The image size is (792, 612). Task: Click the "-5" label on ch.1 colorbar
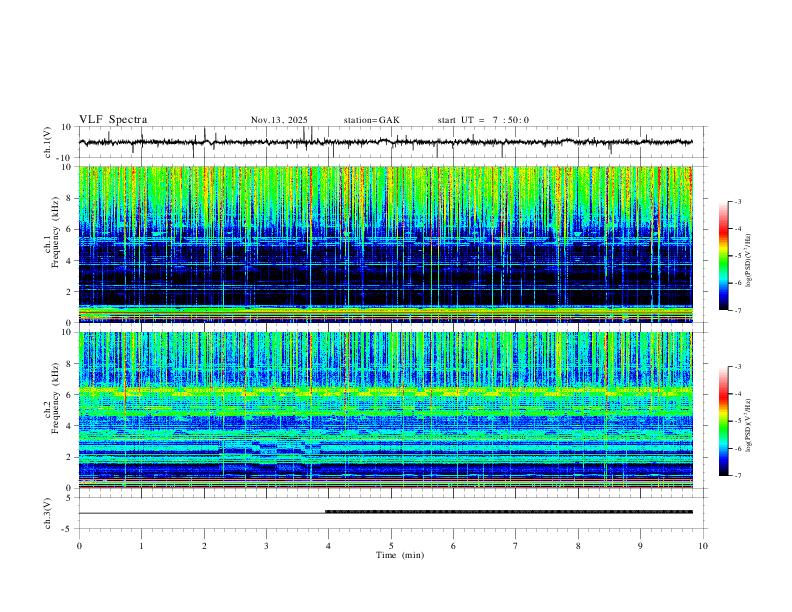(x=738, y=256)
